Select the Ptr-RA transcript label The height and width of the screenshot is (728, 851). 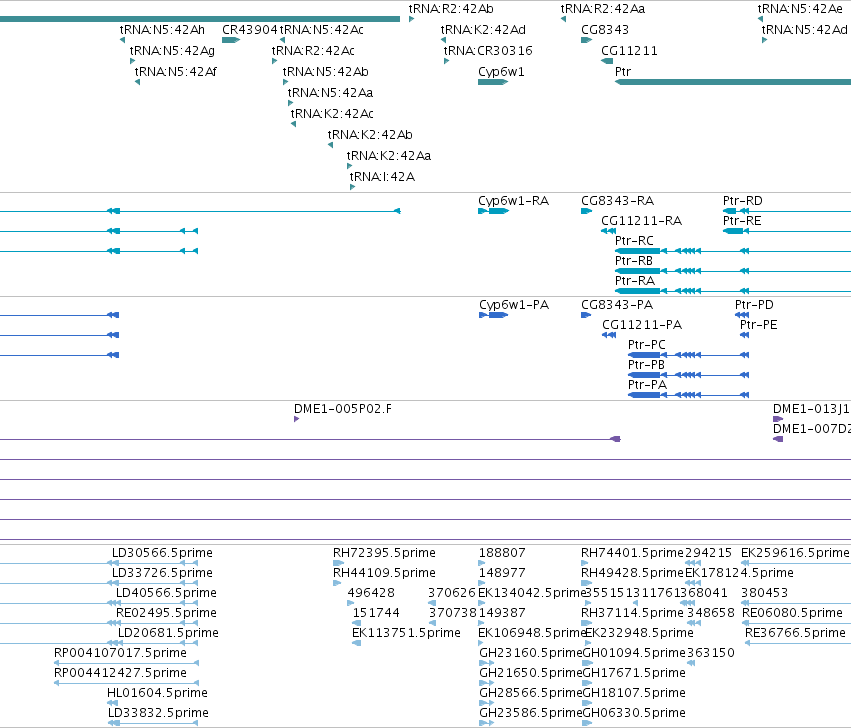635,281
